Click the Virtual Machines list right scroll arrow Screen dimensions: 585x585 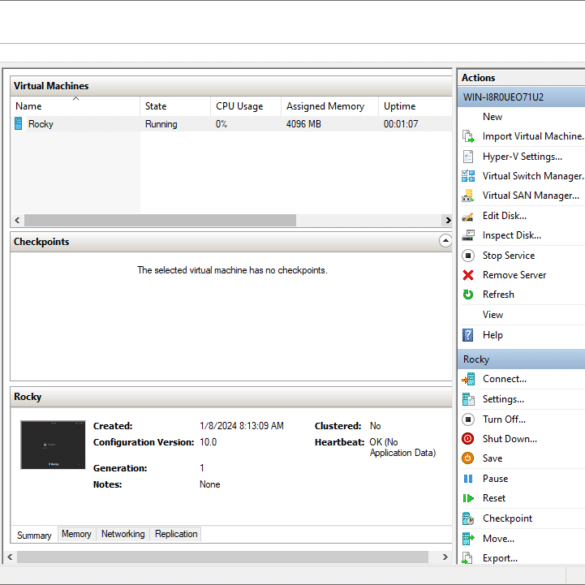[x=447, y=220]
